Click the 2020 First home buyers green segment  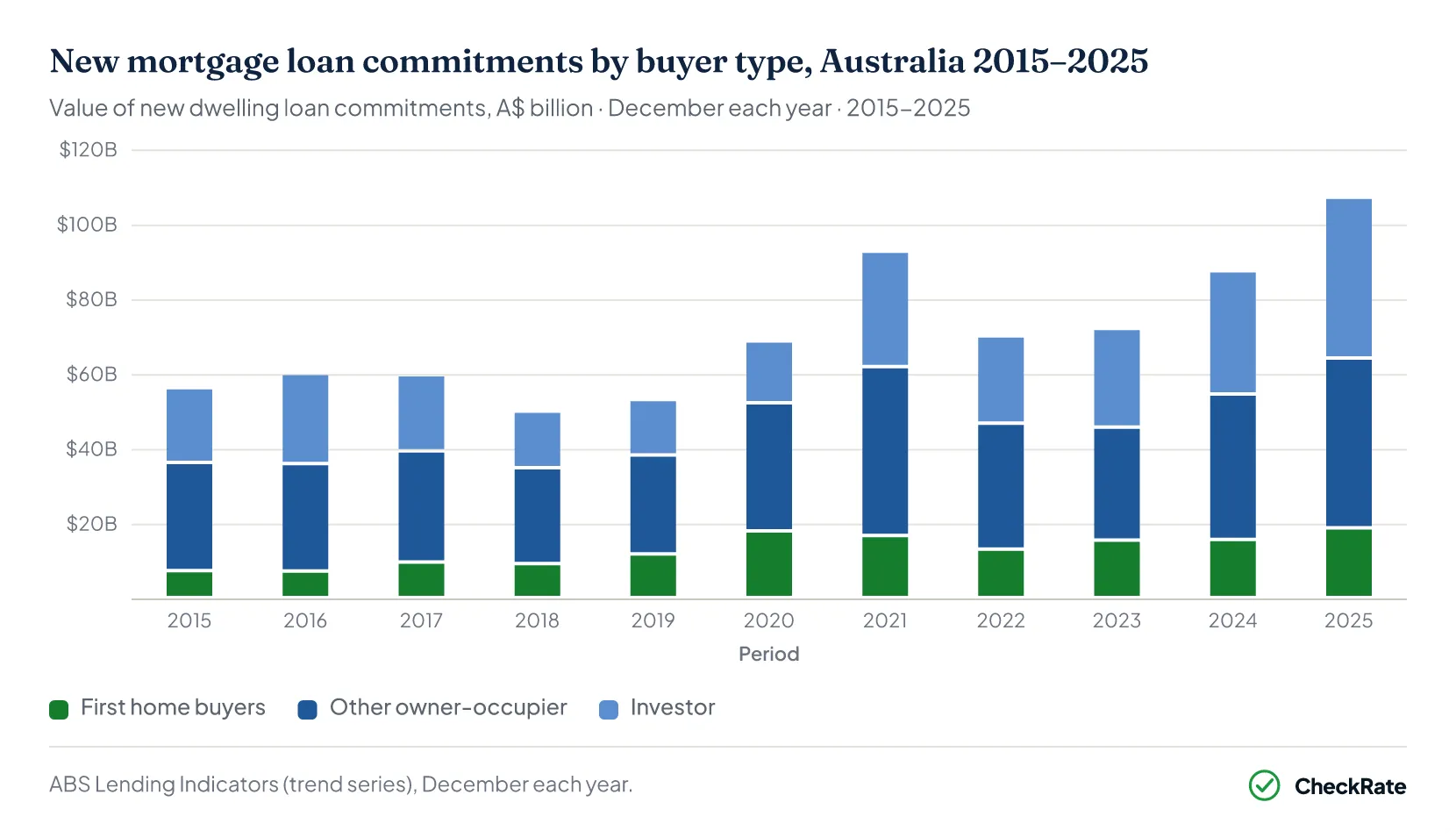pos(769,564)
